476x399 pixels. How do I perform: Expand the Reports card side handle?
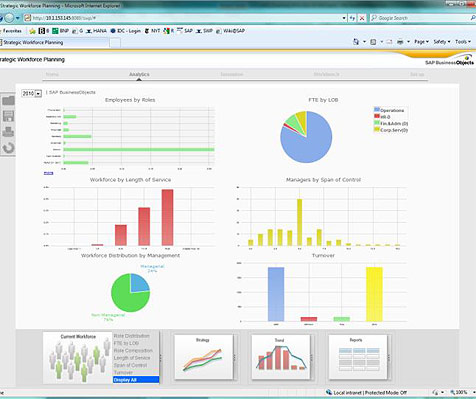pos(389,357)
